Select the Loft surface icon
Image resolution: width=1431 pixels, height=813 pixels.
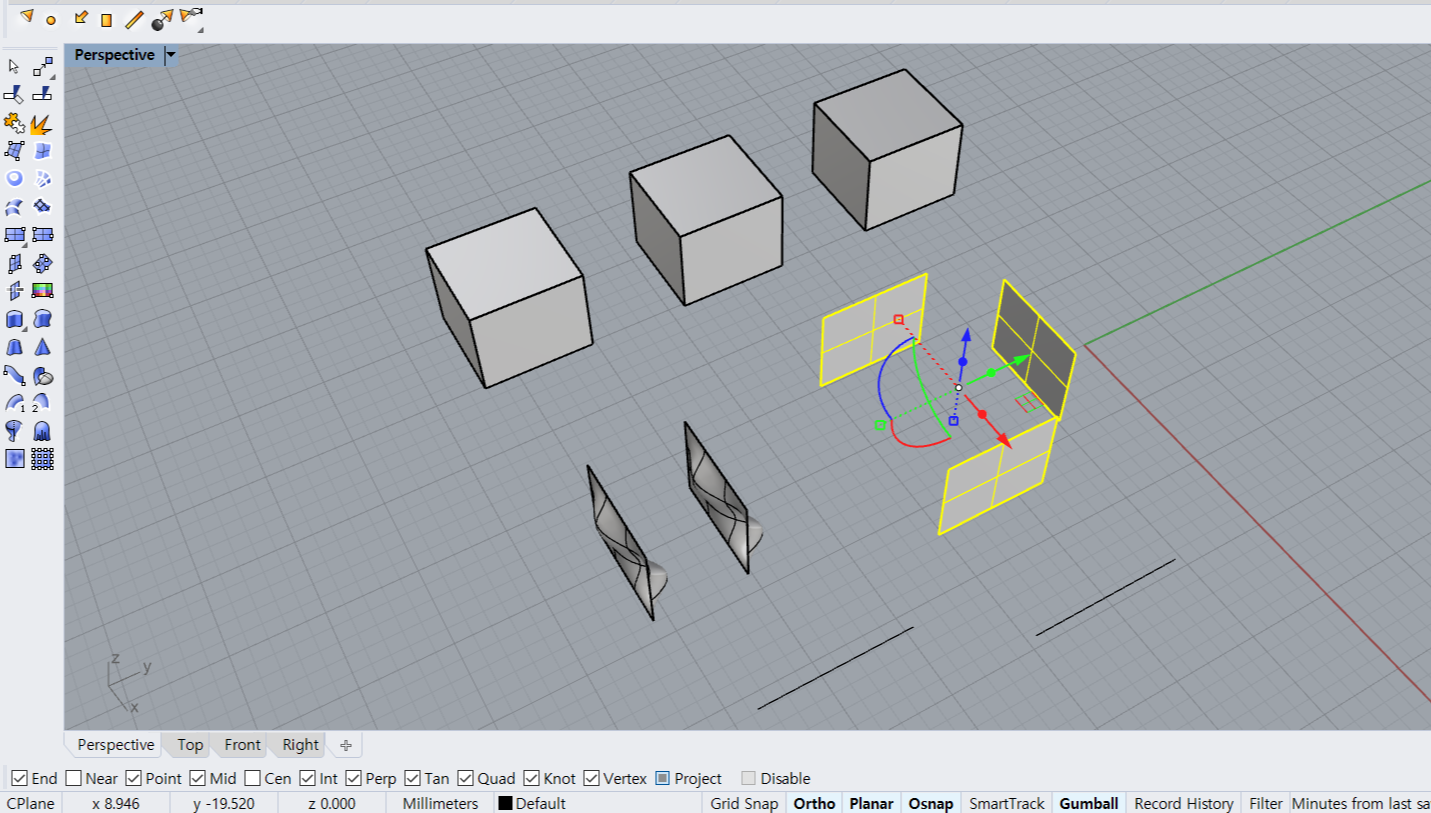click(14, 207)
